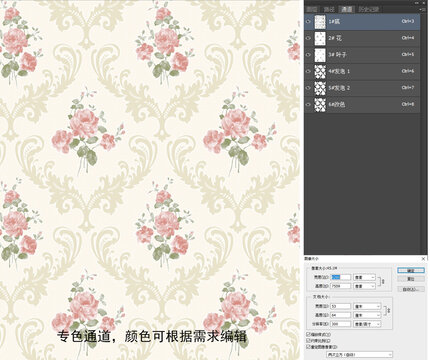Click the resolution input showing 300

341,324
